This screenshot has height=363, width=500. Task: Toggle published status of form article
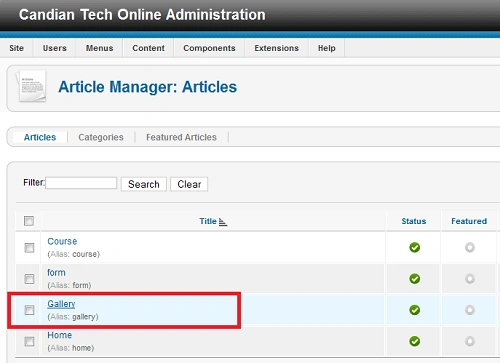[x=415, y=279]
